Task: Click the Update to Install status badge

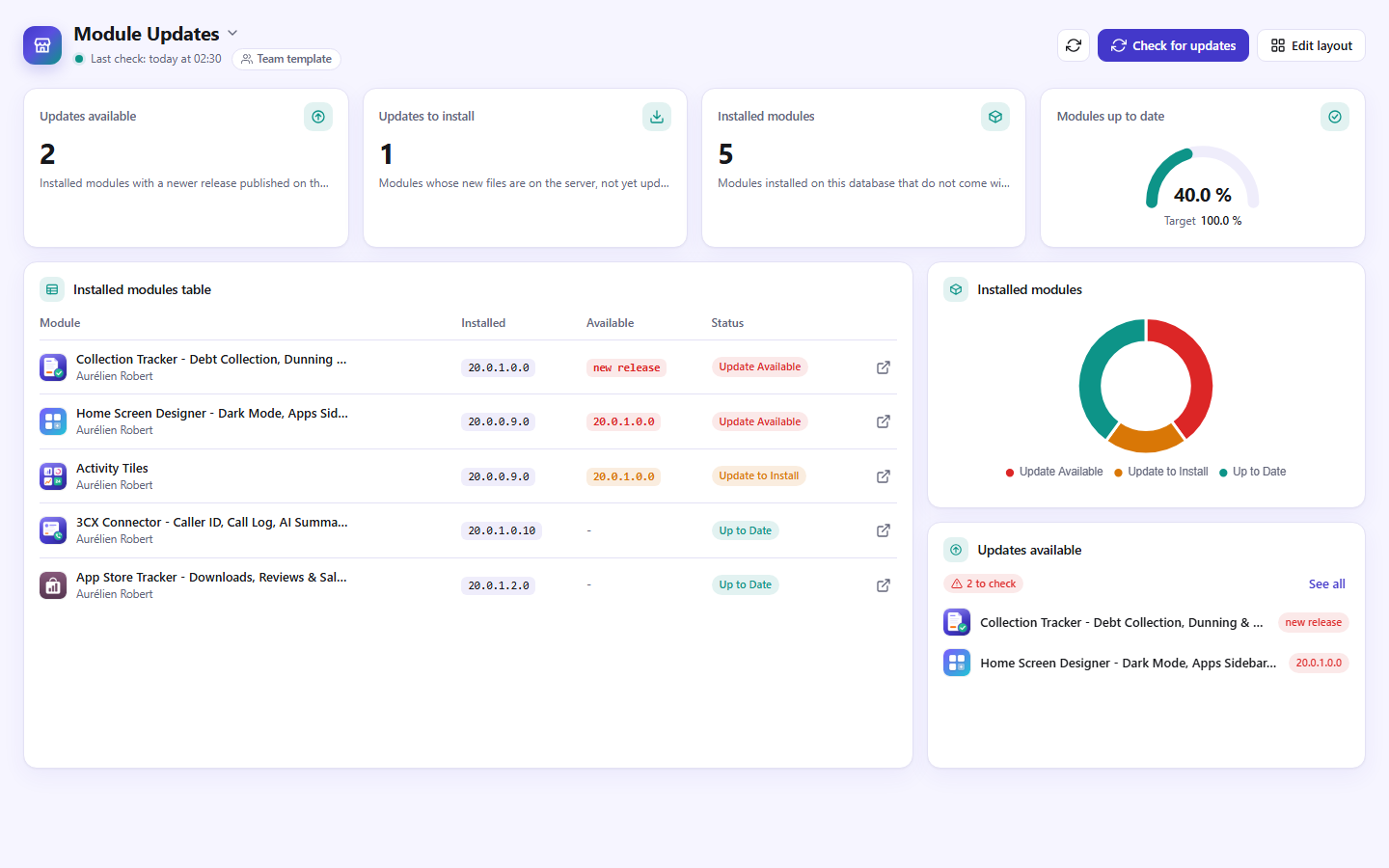Action: [x=759, y=475]
